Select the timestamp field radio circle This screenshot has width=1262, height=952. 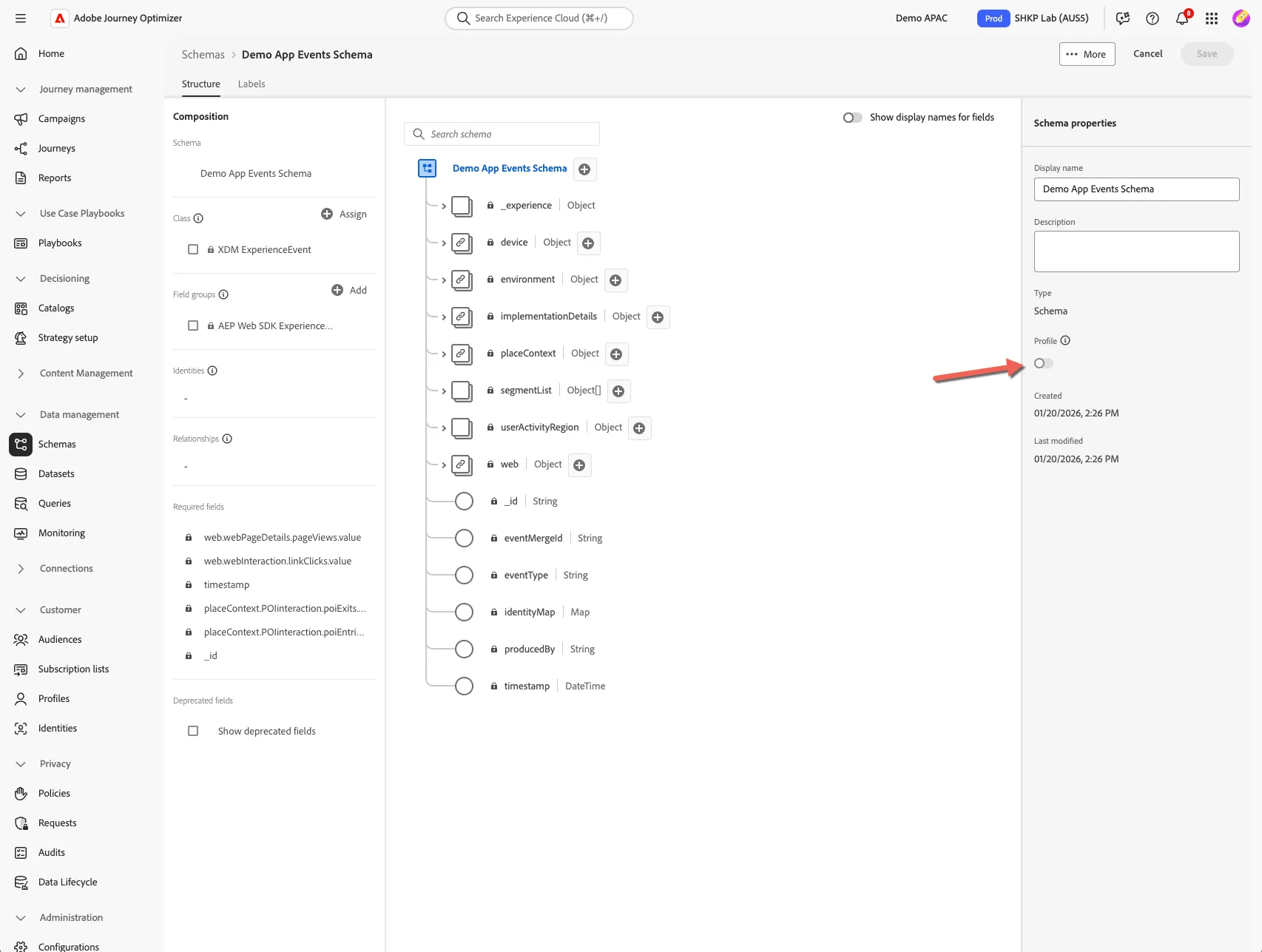[464, 686]
